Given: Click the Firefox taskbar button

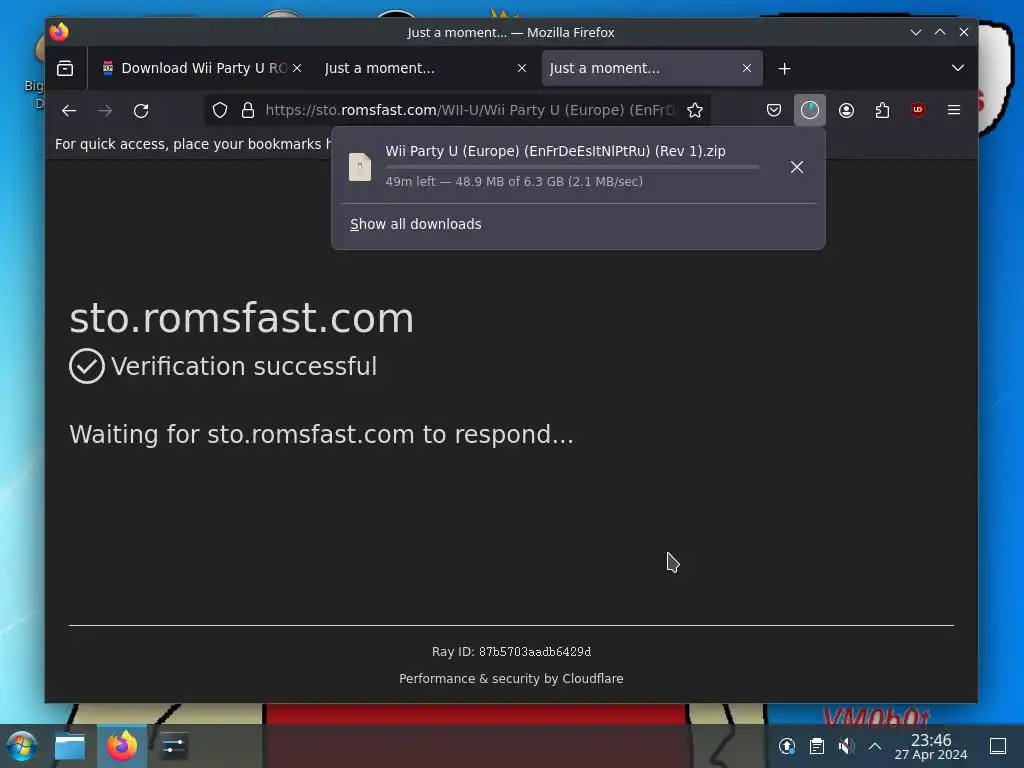Looking at the screenshot, I should point(122,746).
